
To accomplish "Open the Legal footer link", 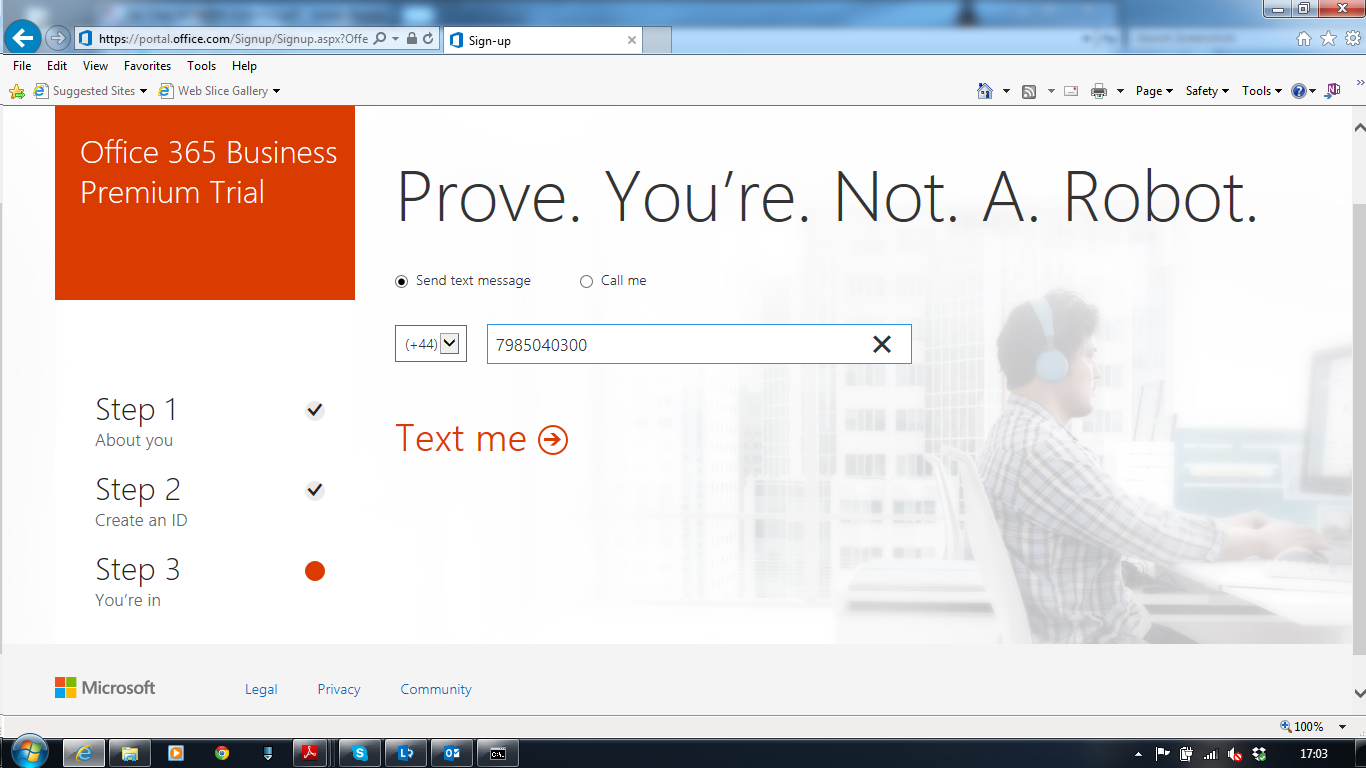I will click(261, 689).
